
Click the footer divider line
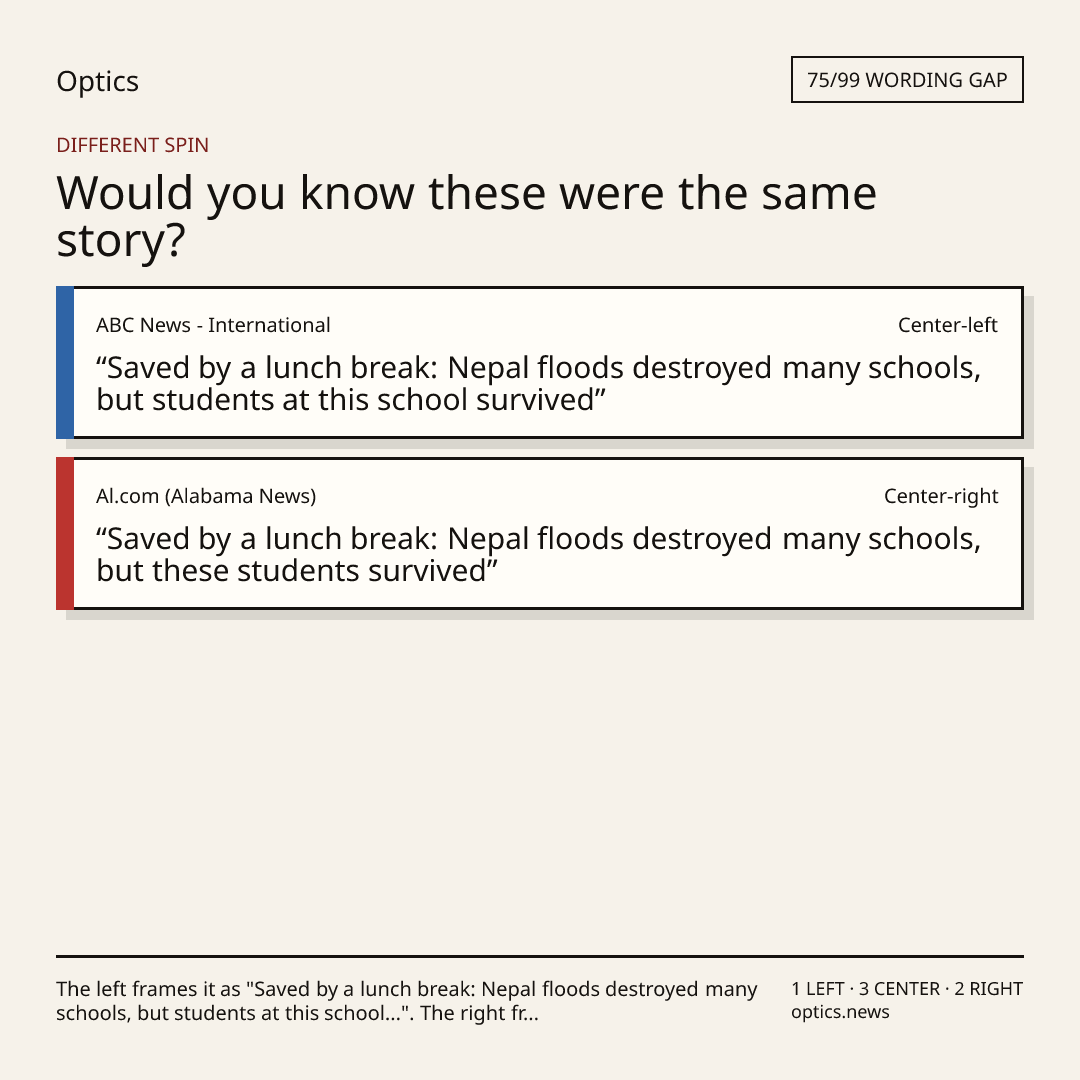(540, 956)
